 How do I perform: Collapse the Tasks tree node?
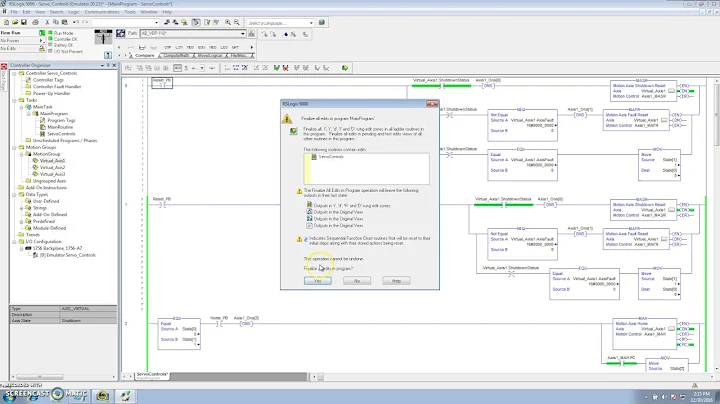14,100
